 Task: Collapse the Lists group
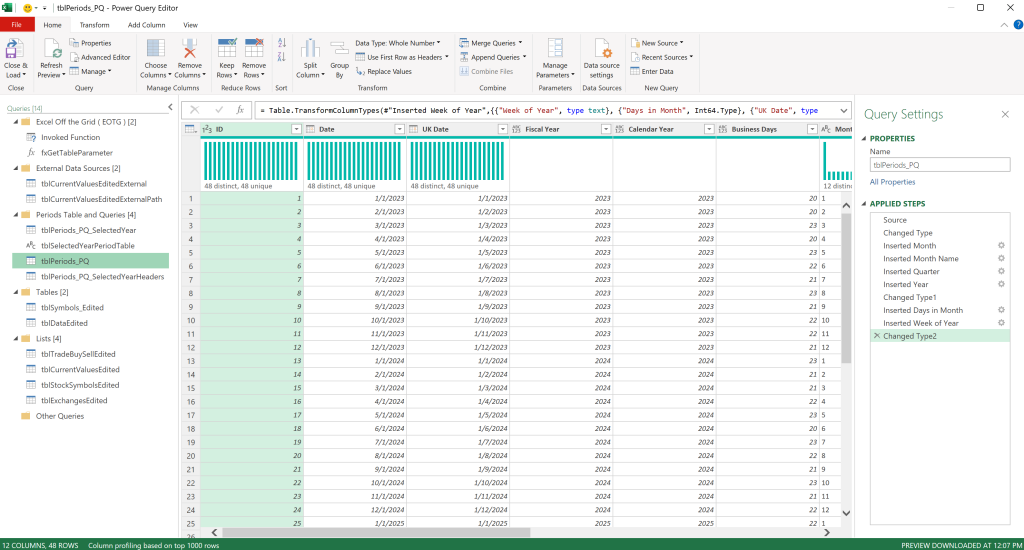click(16, 339)
